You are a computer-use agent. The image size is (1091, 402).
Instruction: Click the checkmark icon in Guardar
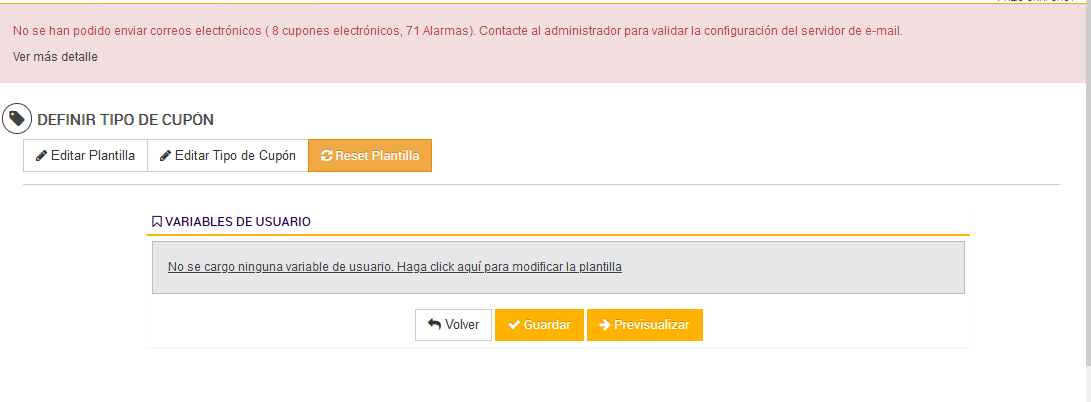coord(514,325)
